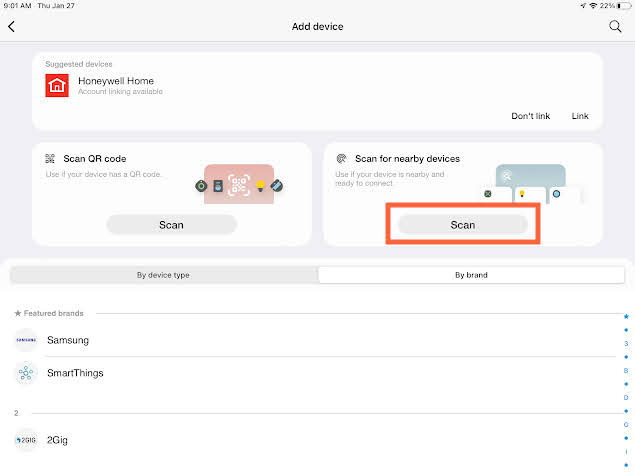Select the Samsung brand logo
Image resolution: width=635 pixels, height=476 pixels.
[x=26, y=340]
